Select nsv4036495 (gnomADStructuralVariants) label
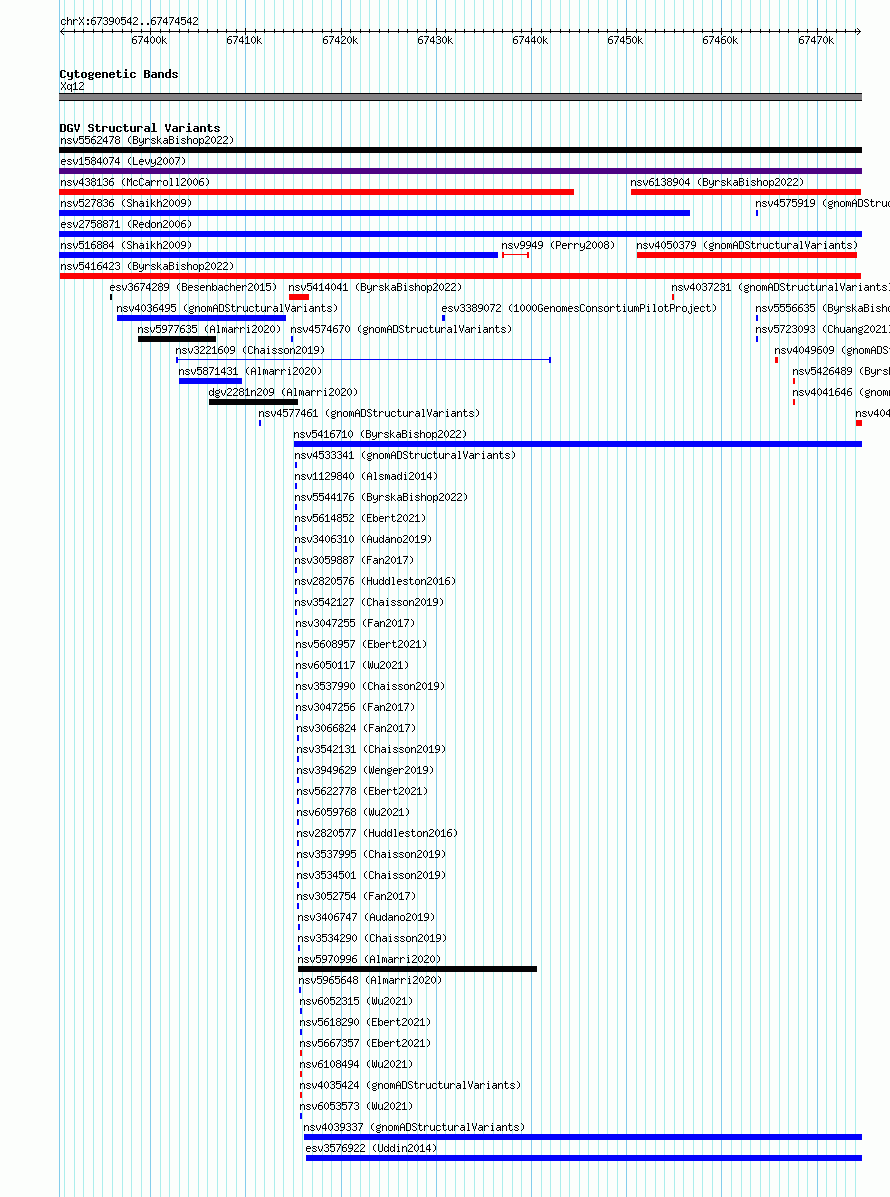Viewport: 890px width, 1197px height. [227, 308]
